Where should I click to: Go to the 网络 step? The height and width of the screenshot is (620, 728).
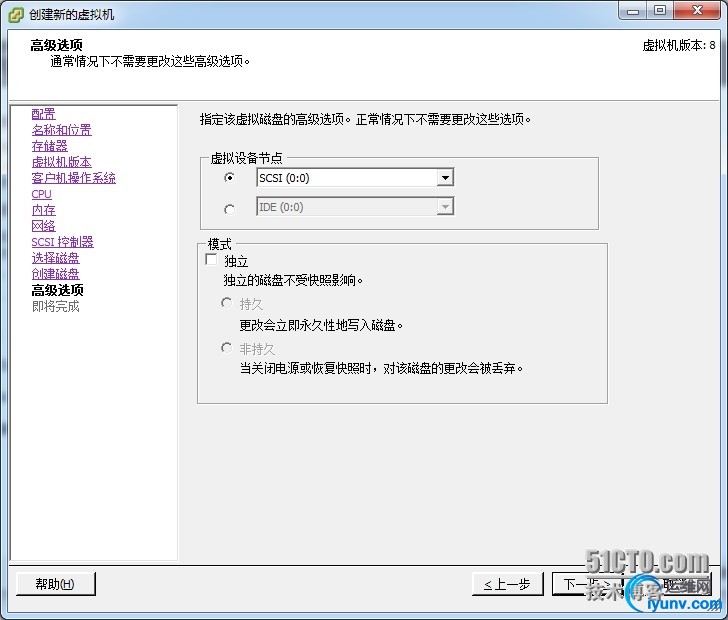point(43,226)
